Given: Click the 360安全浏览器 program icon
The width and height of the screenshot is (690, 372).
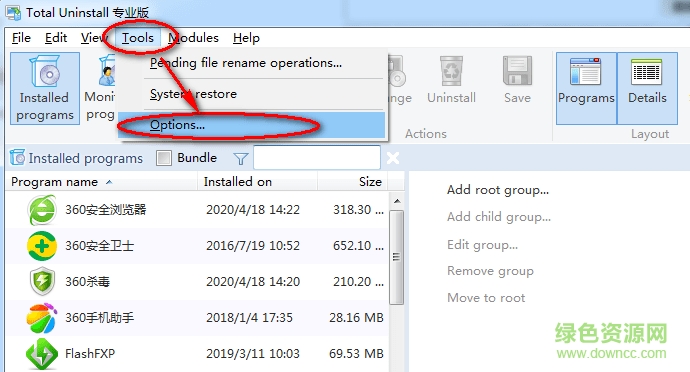Looking at the screenshot, I should click(42, 210).
